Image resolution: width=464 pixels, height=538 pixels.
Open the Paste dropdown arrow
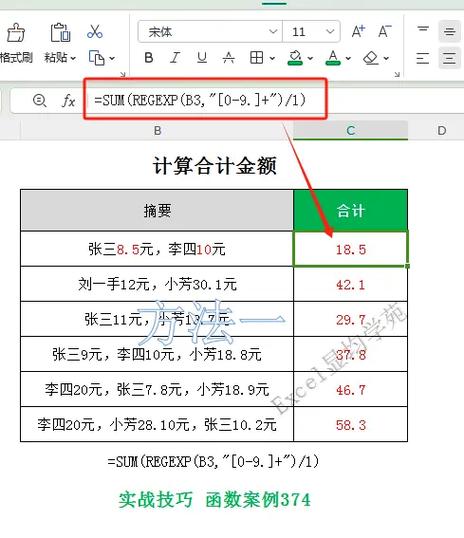73,58
